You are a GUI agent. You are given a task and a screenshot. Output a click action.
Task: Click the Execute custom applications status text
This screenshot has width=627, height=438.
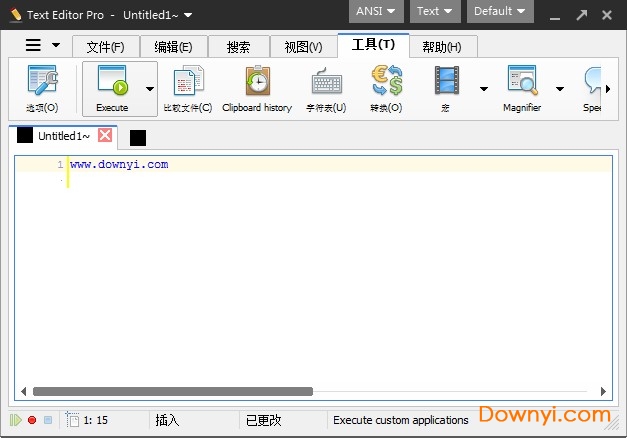point(401,420)
